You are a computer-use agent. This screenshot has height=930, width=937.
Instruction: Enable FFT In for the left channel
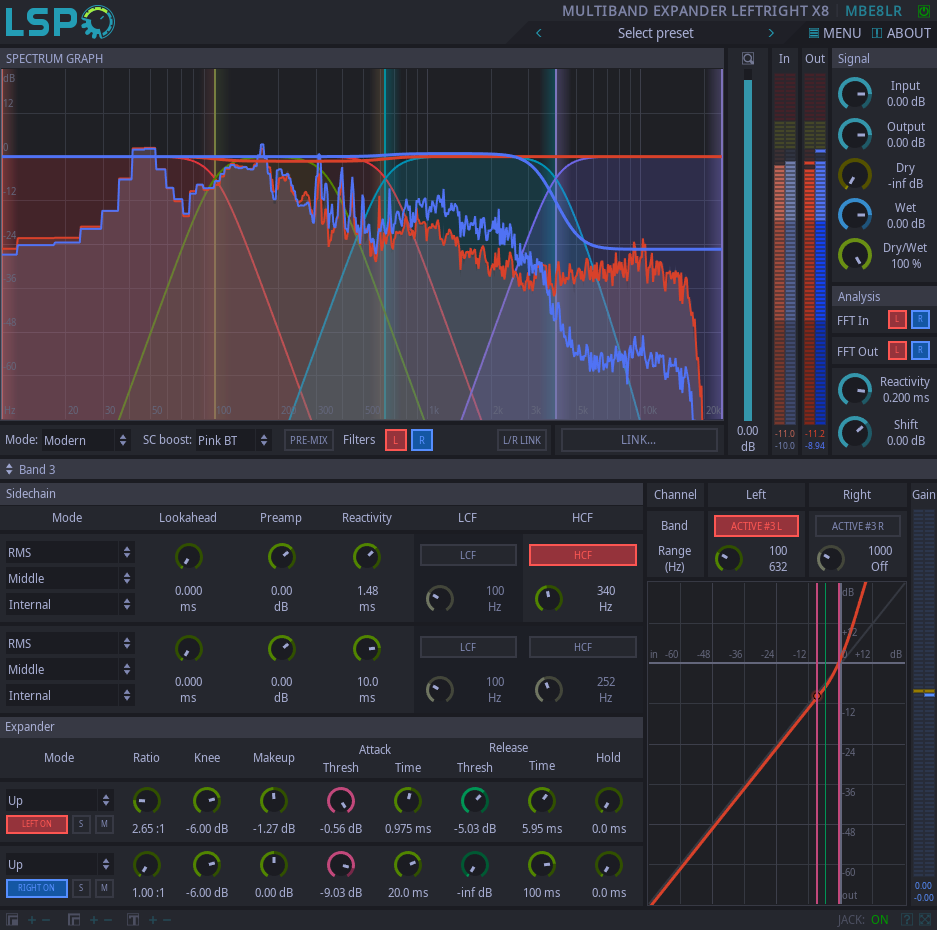click(x=897, y=320)
